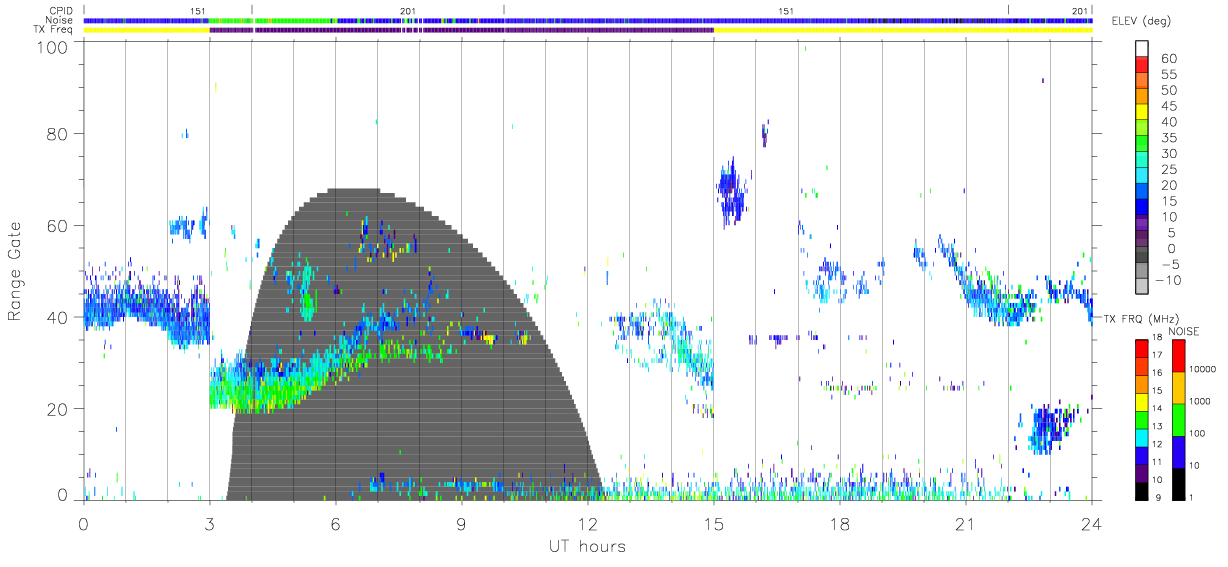This screenshot has width=1228, height=567.
Task: Click UT hours tick label 12
Action: point(587,523)
